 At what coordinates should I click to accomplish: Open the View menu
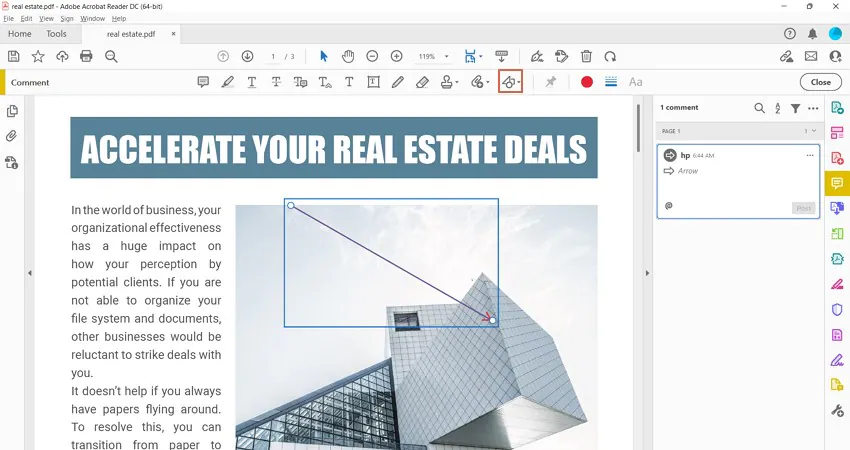(46, 18)
